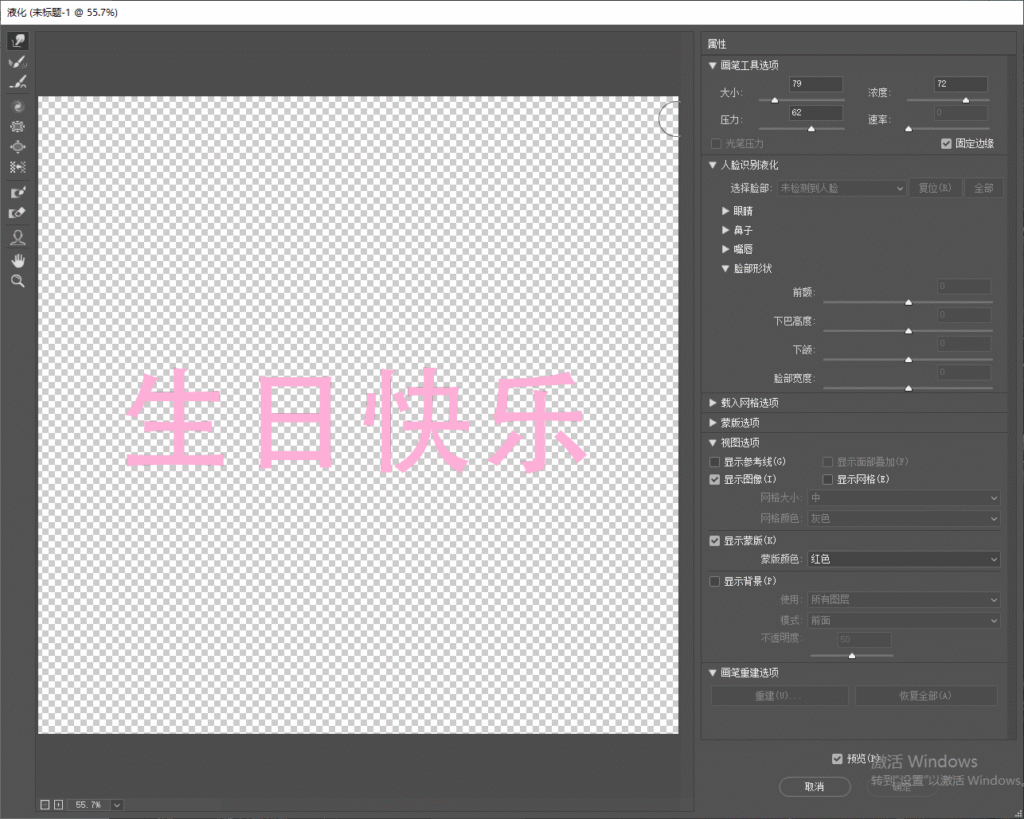Adjust the 脸部宽度 slider

click(x=908, y=388)
